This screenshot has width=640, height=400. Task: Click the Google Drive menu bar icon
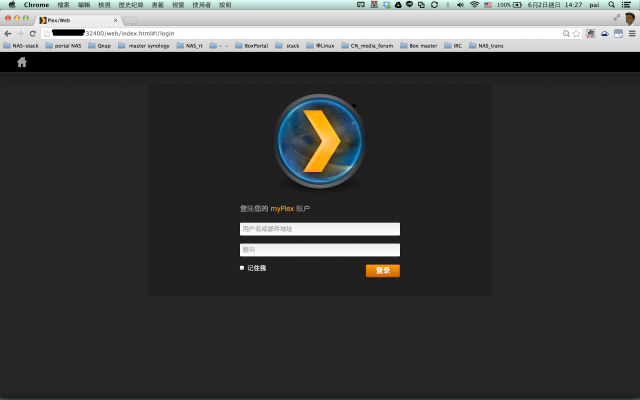tap(398, 5)
